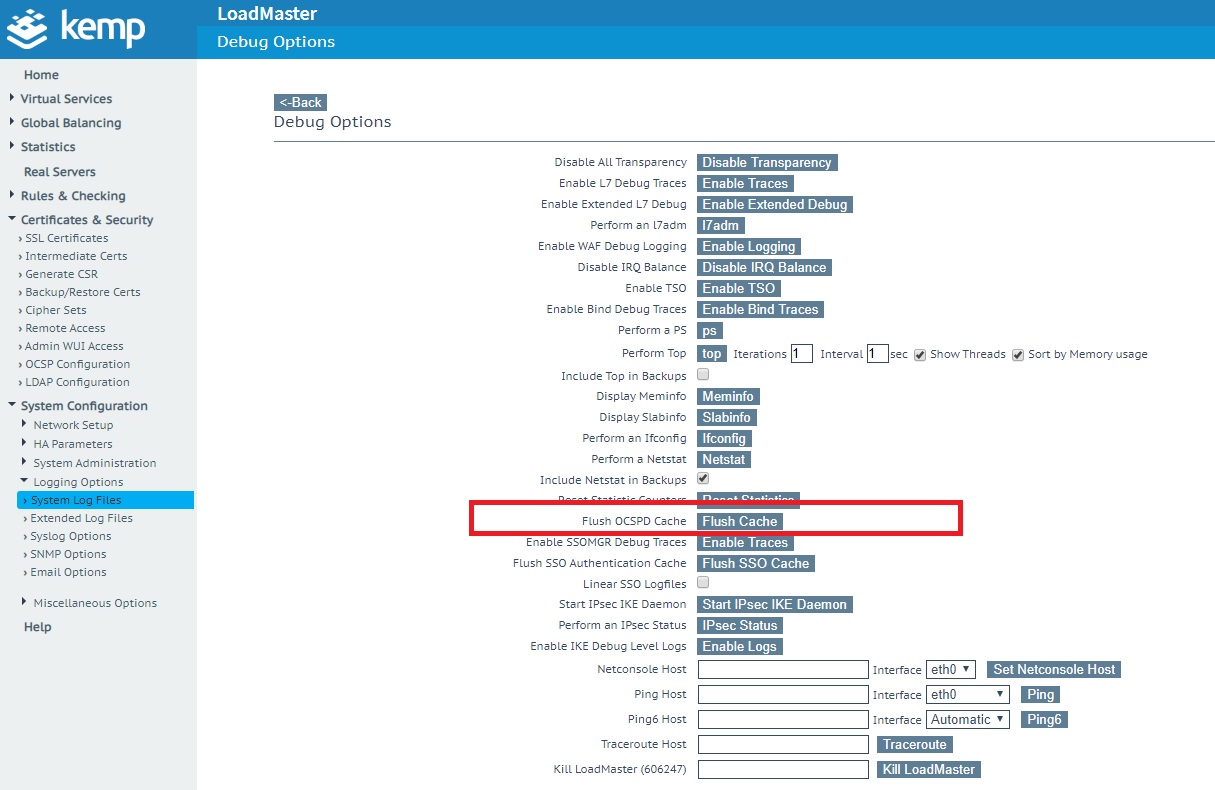Toggle Sort by Memory usage checkbox
1215x790 pixels.
click(1018, 354)
